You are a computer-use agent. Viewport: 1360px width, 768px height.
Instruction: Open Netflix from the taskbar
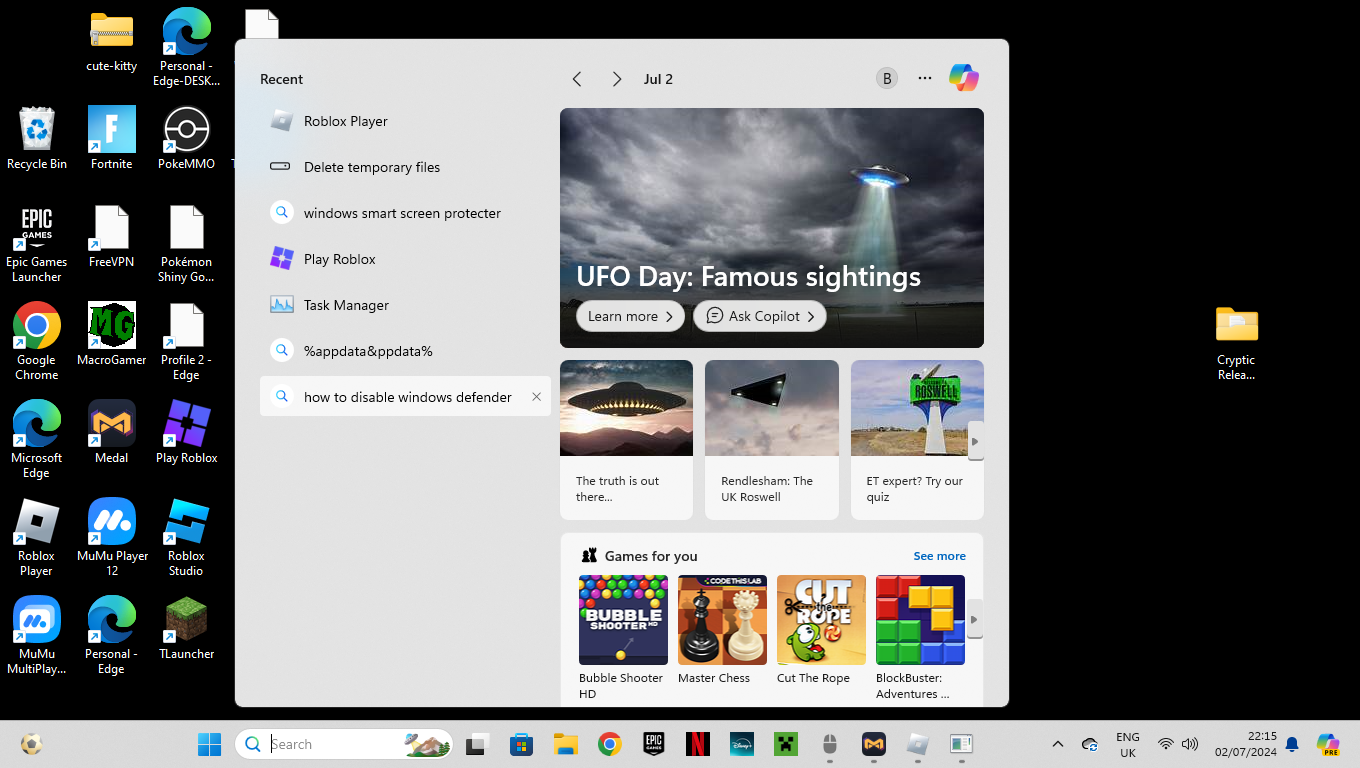click(x=697, y=744)
